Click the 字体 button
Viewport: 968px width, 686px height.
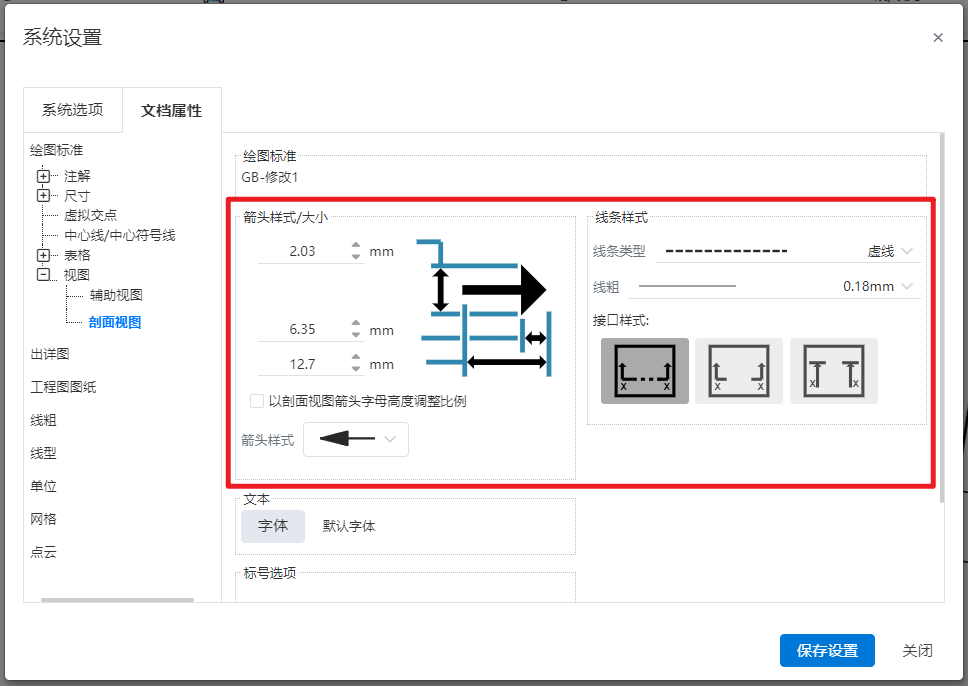click(x=273, y=526)
